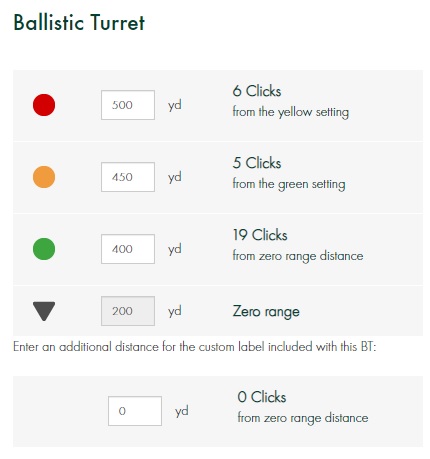
Task: Click the '0 Clicks' result text
Action: tap(262, 397)
